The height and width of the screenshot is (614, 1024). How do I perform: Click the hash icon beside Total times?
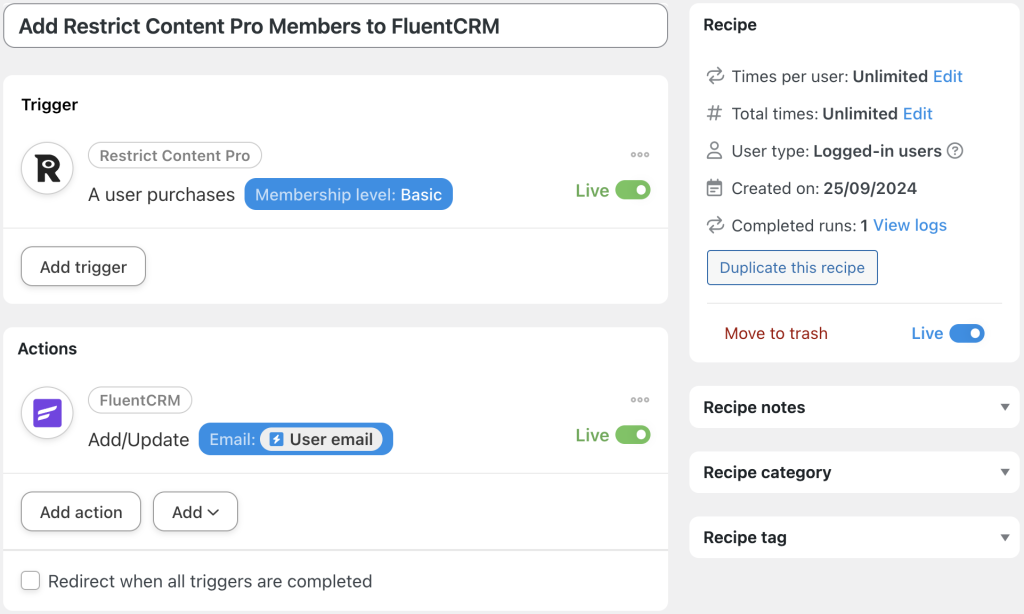click(714, 113)
